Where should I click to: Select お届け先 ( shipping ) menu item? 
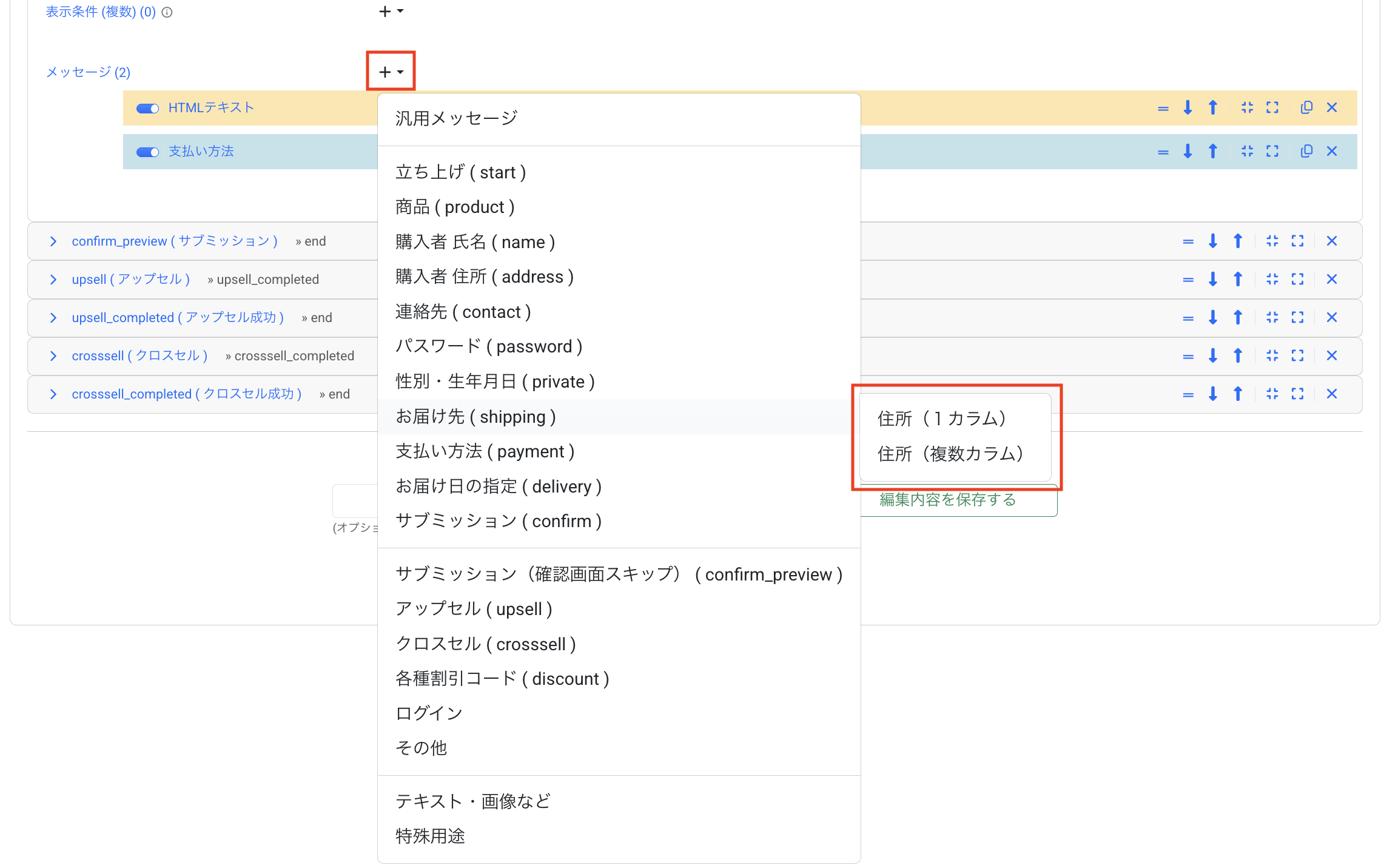pyautogui.click(x=619, y=417)
